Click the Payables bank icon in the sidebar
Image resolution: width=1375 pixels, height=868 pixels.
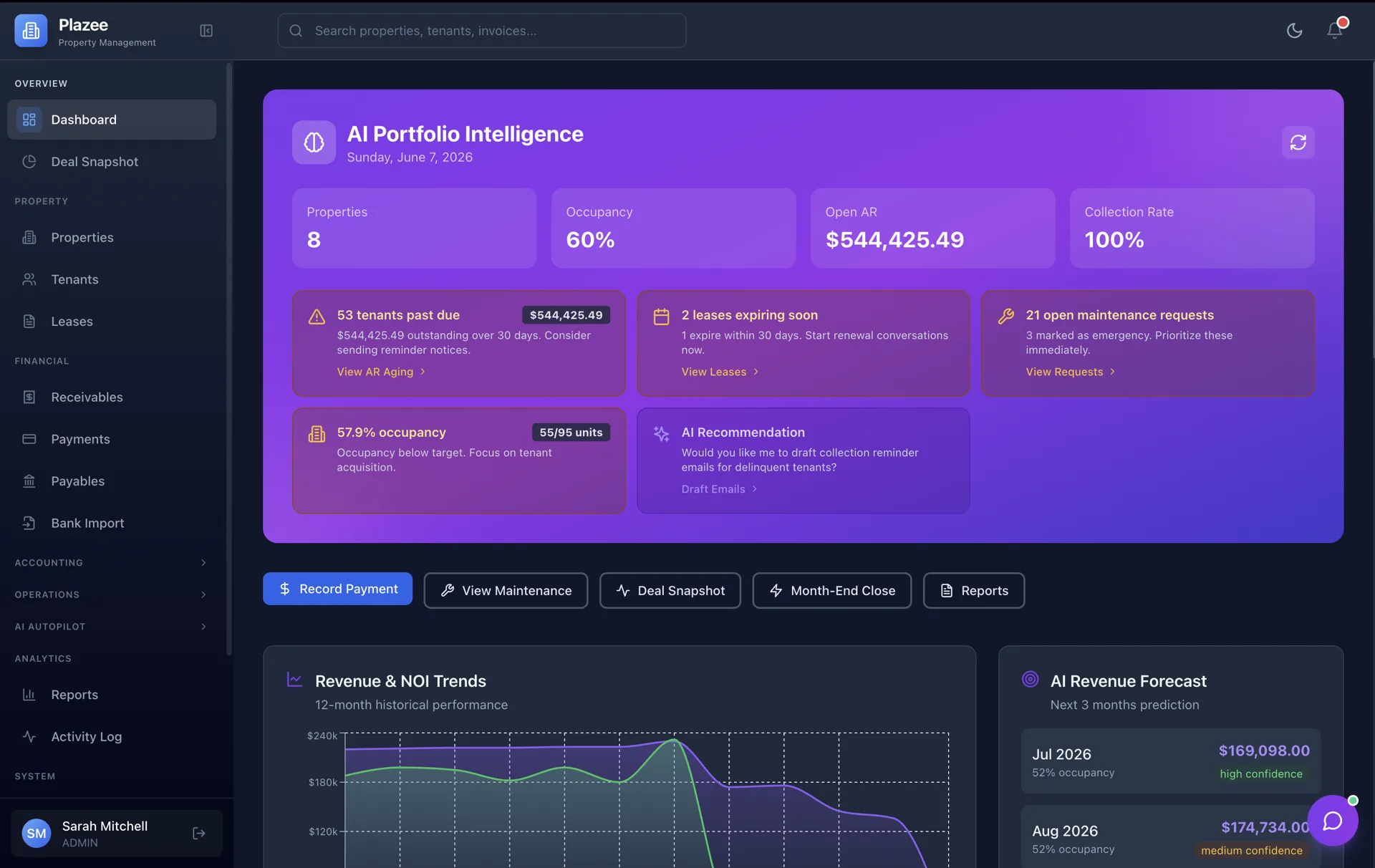(29, 481)
